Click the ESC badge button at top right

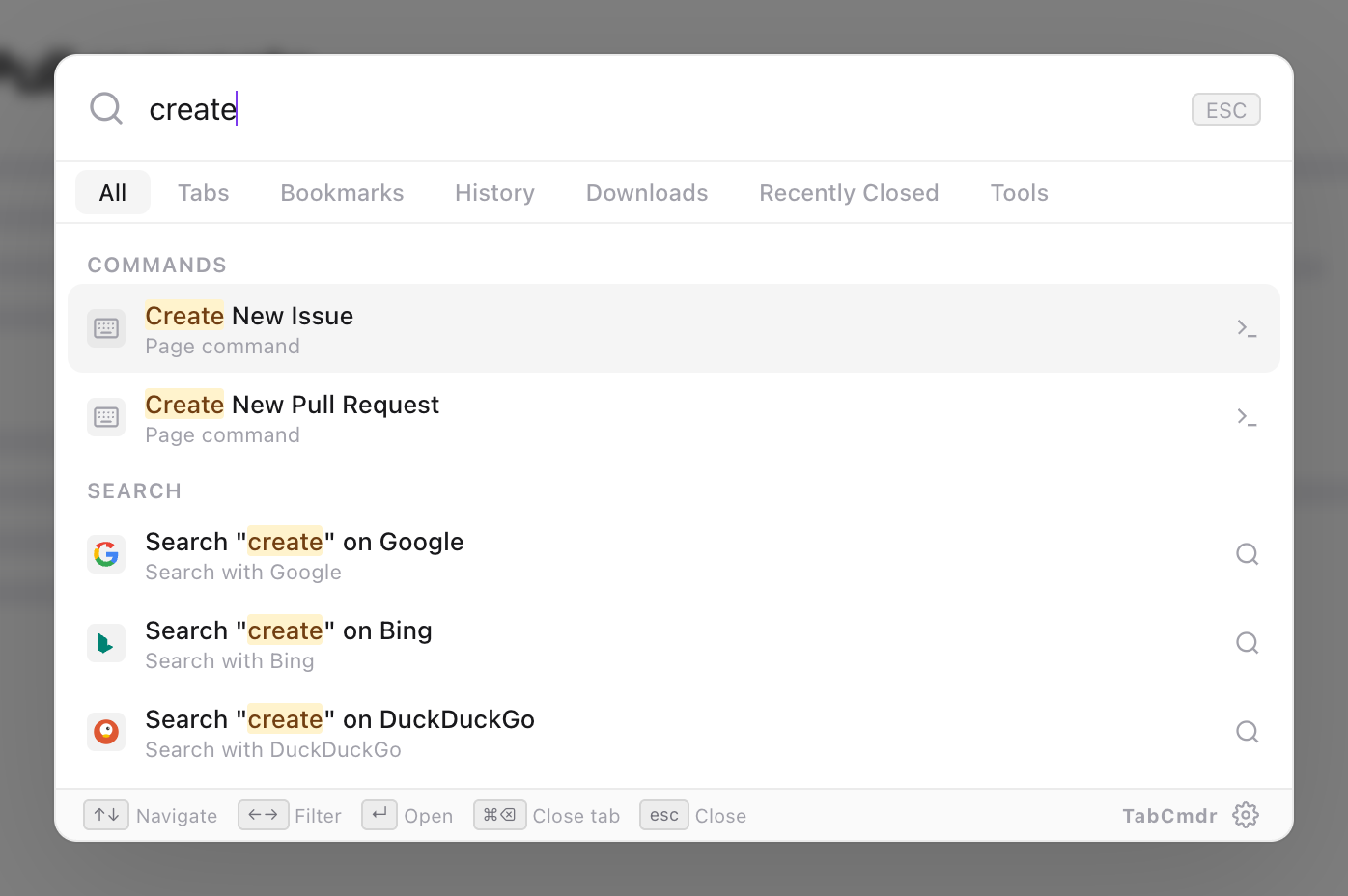(x=1225, y=110)
